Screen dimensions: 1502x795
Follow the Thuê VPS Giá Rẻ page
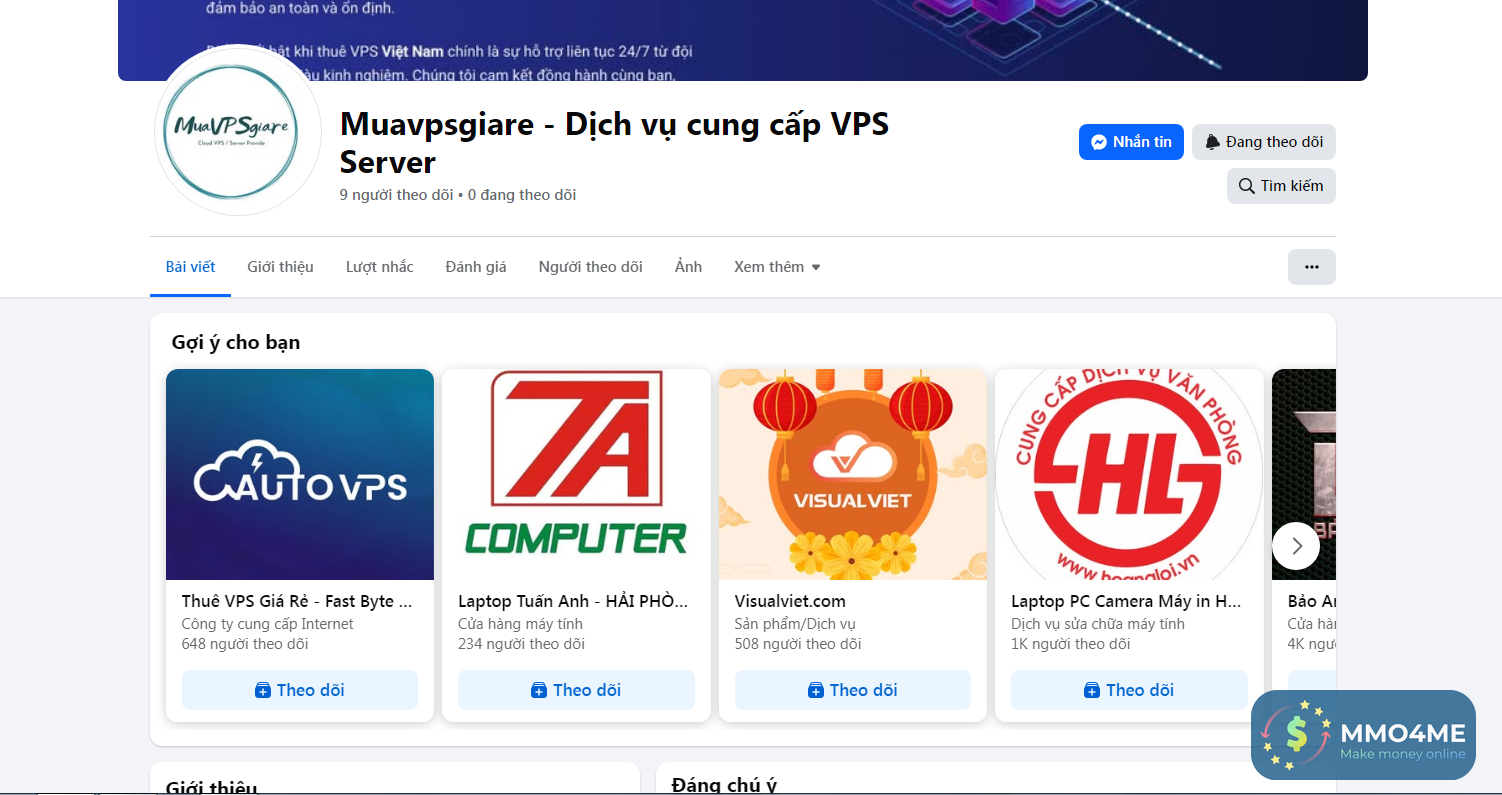tap(300, 690)
